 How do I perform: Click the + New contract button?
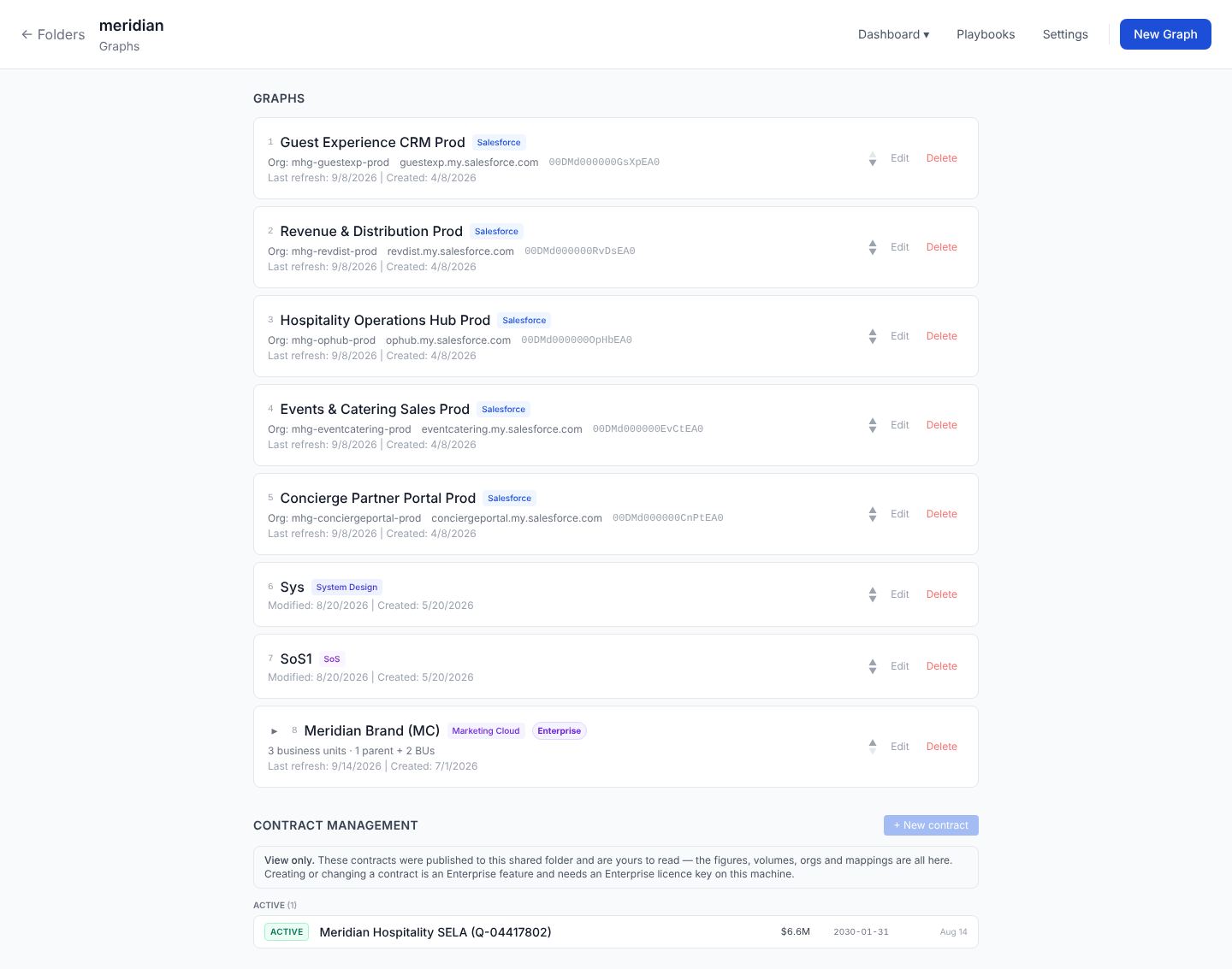click(x=931, y=825)
